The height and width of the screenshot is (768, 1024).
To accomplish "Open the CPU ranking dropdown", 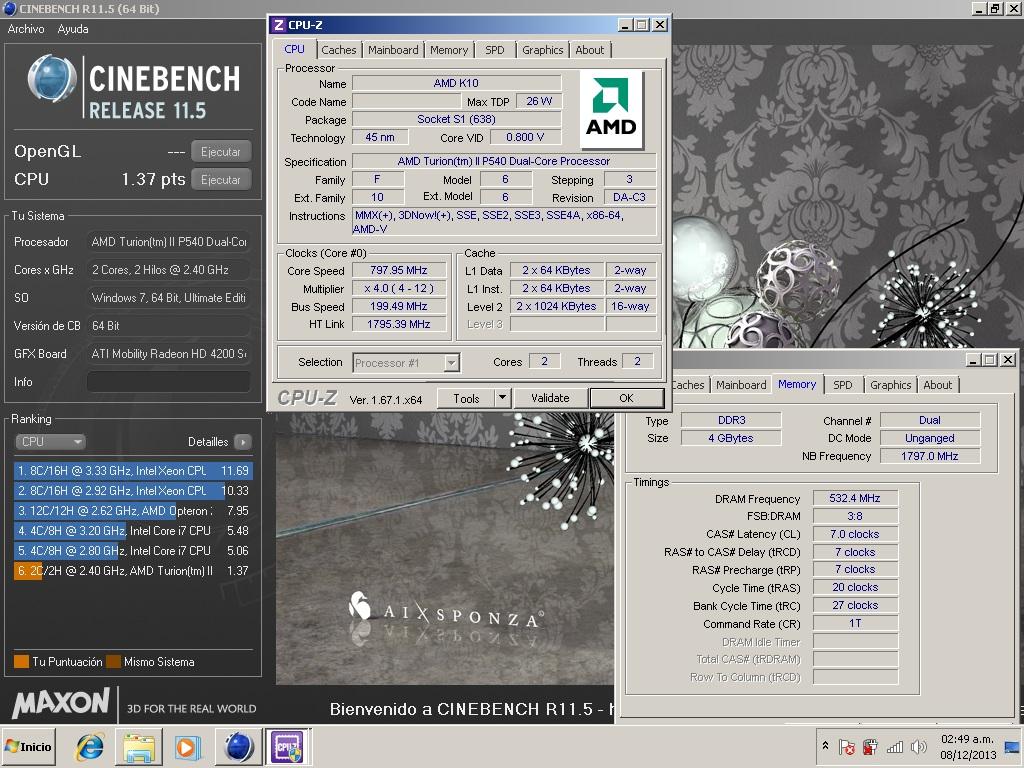I will [x=50, y=441].
